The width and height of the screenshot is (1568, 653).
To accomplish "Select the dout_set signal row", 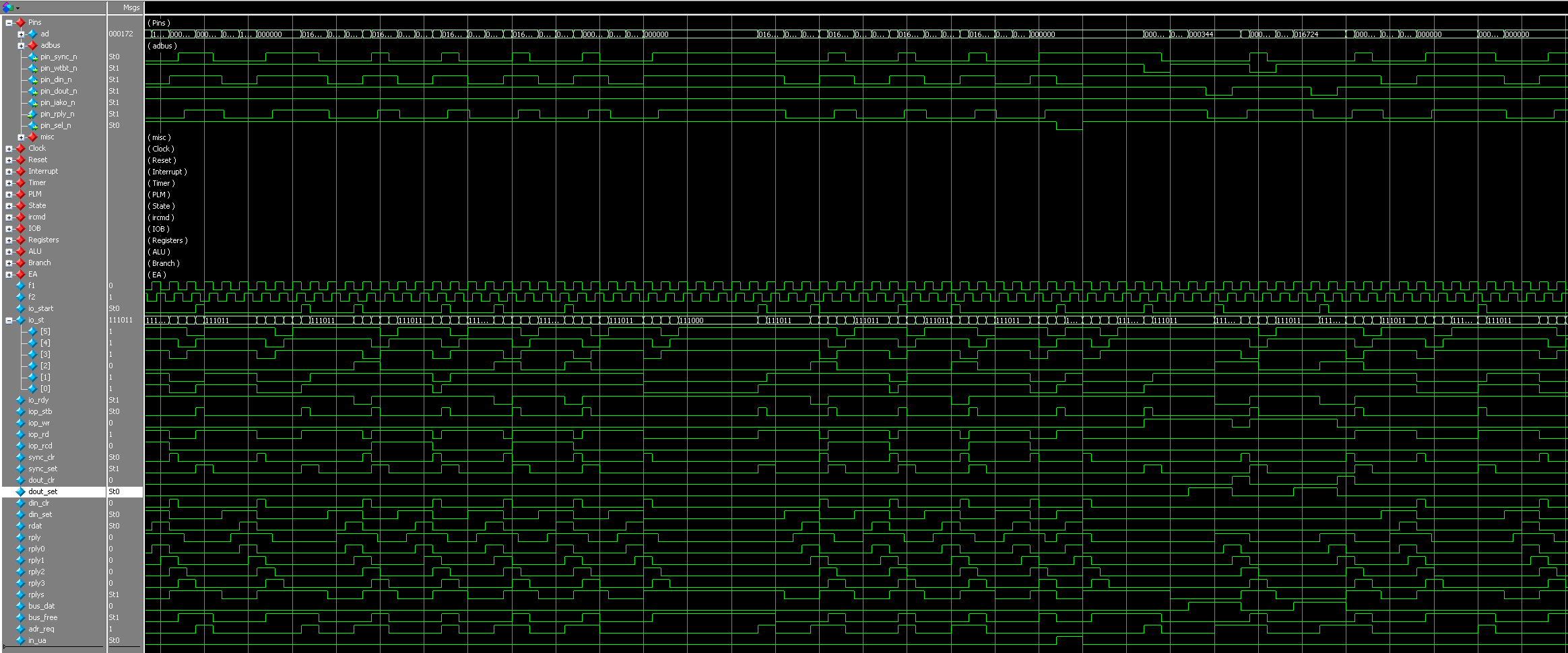I will [42, 491].
